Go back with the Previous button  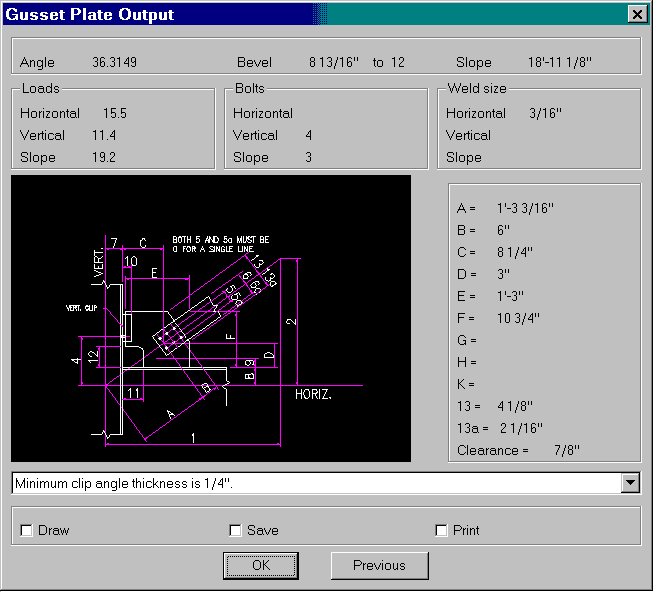click(x=379, y=565)
